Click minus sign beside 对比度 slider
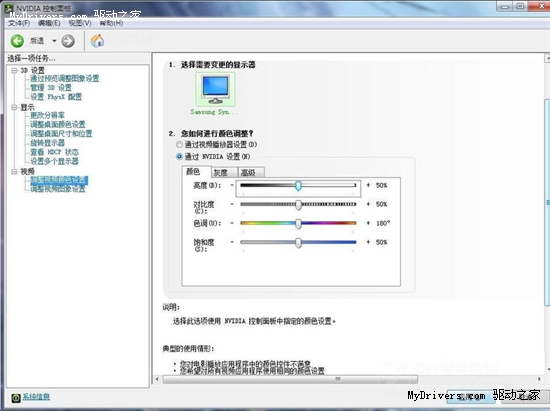 [232, 204]
